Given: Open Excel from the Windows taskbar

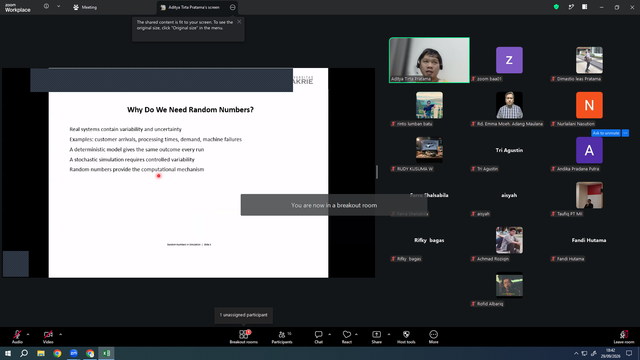Looking at the screenshot, I should pos(106,353).
